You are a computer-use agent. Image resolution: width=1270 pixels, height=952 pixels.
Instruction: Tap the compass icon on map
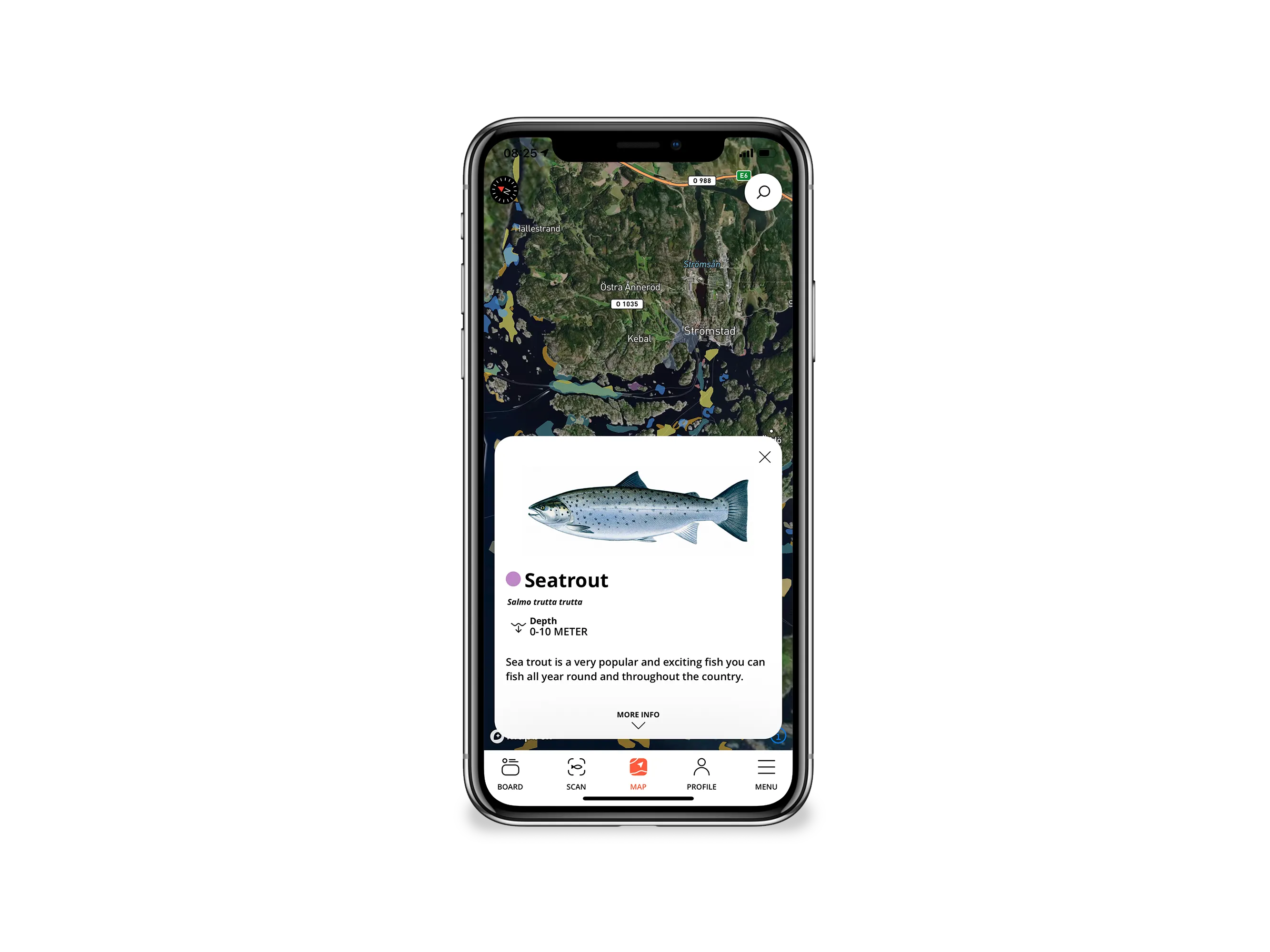tap(500, 192)
